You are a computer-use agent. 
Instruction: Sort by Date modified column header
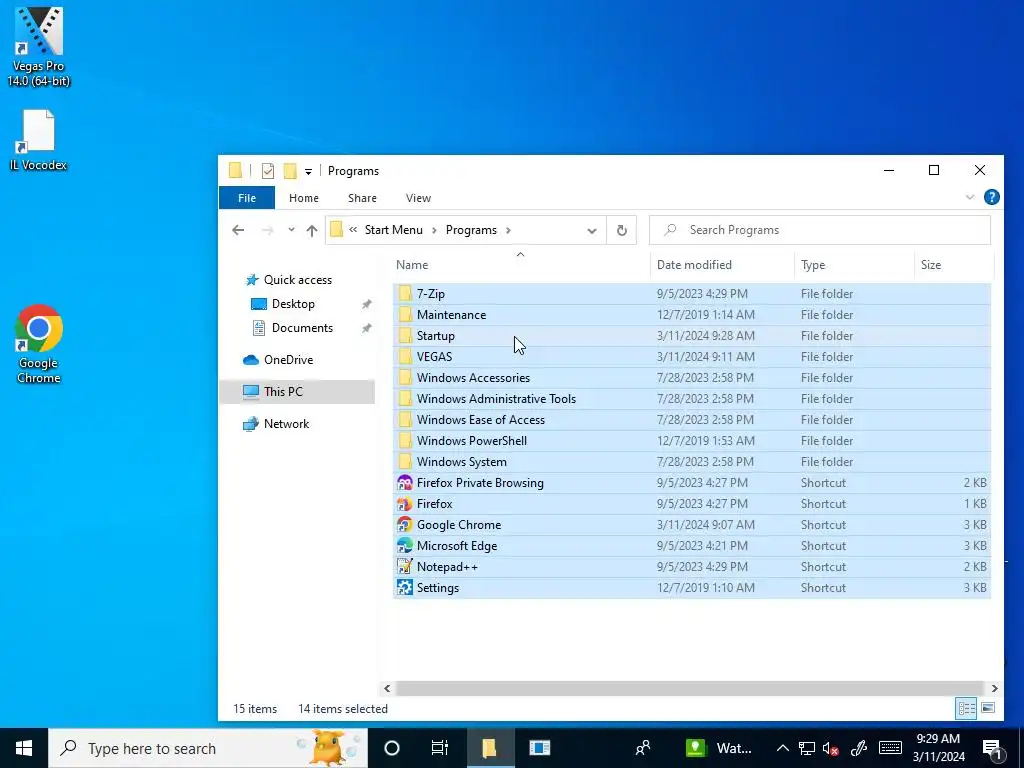(722, 264)
